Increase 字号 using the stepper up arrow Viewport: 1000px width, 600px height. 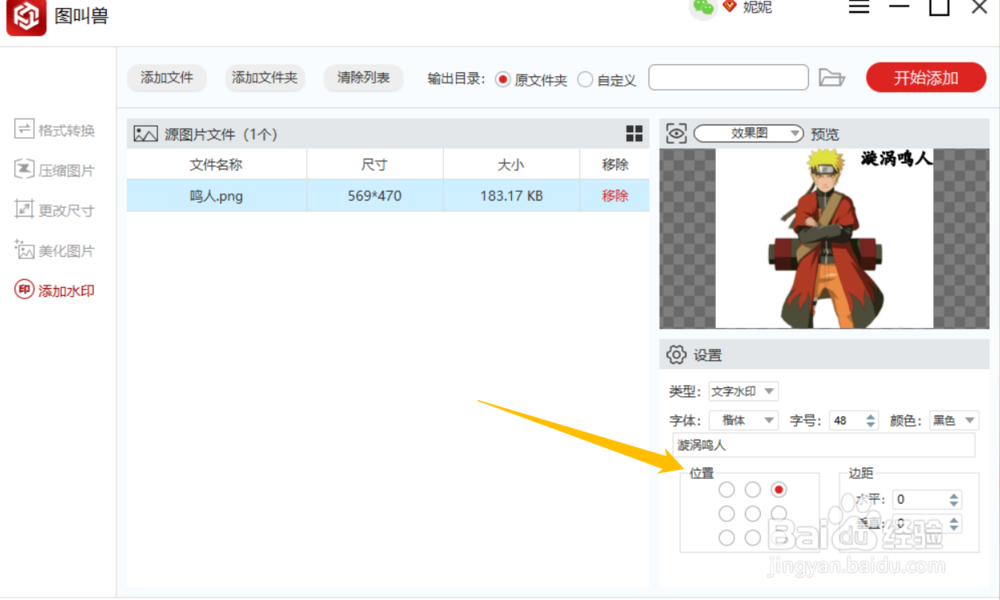click(869, 415)
